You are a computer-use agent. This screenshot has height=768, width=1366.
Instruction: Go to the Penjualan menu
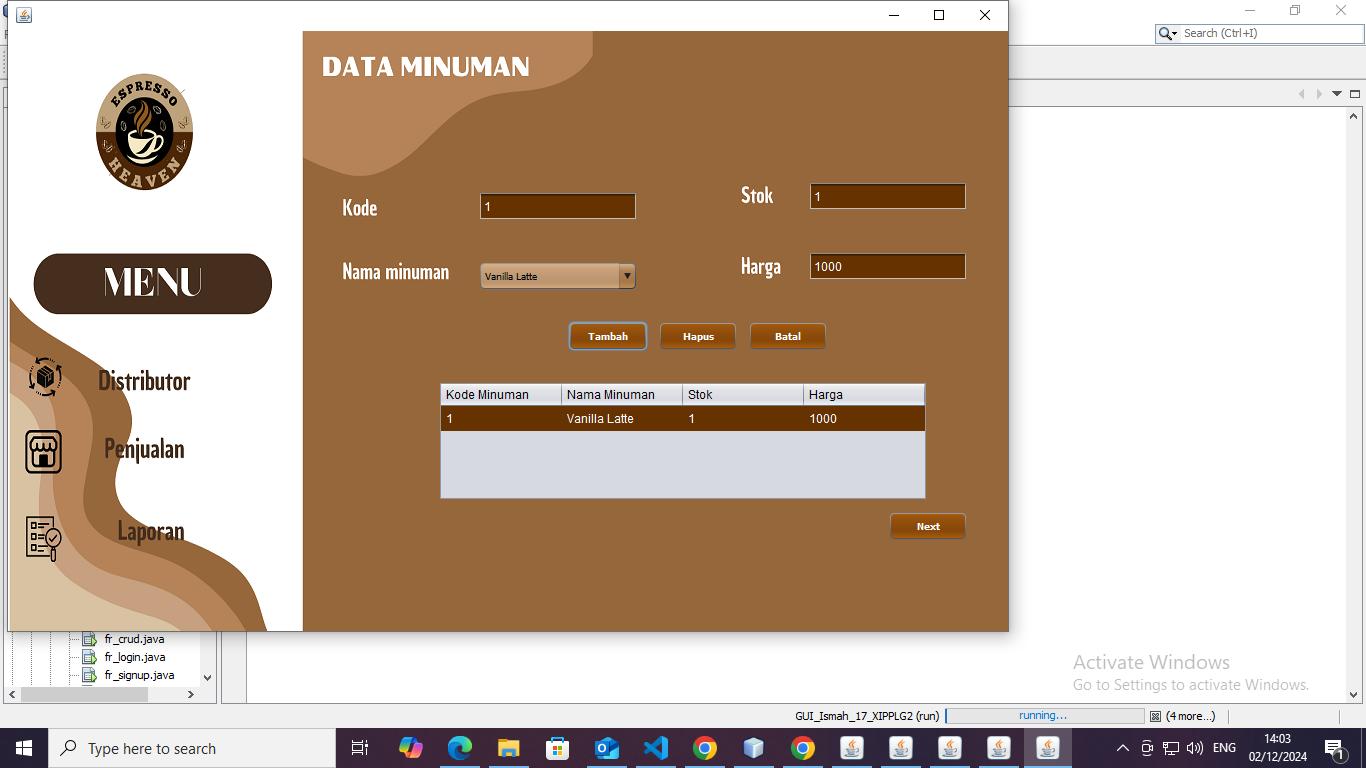coord(144,449)
